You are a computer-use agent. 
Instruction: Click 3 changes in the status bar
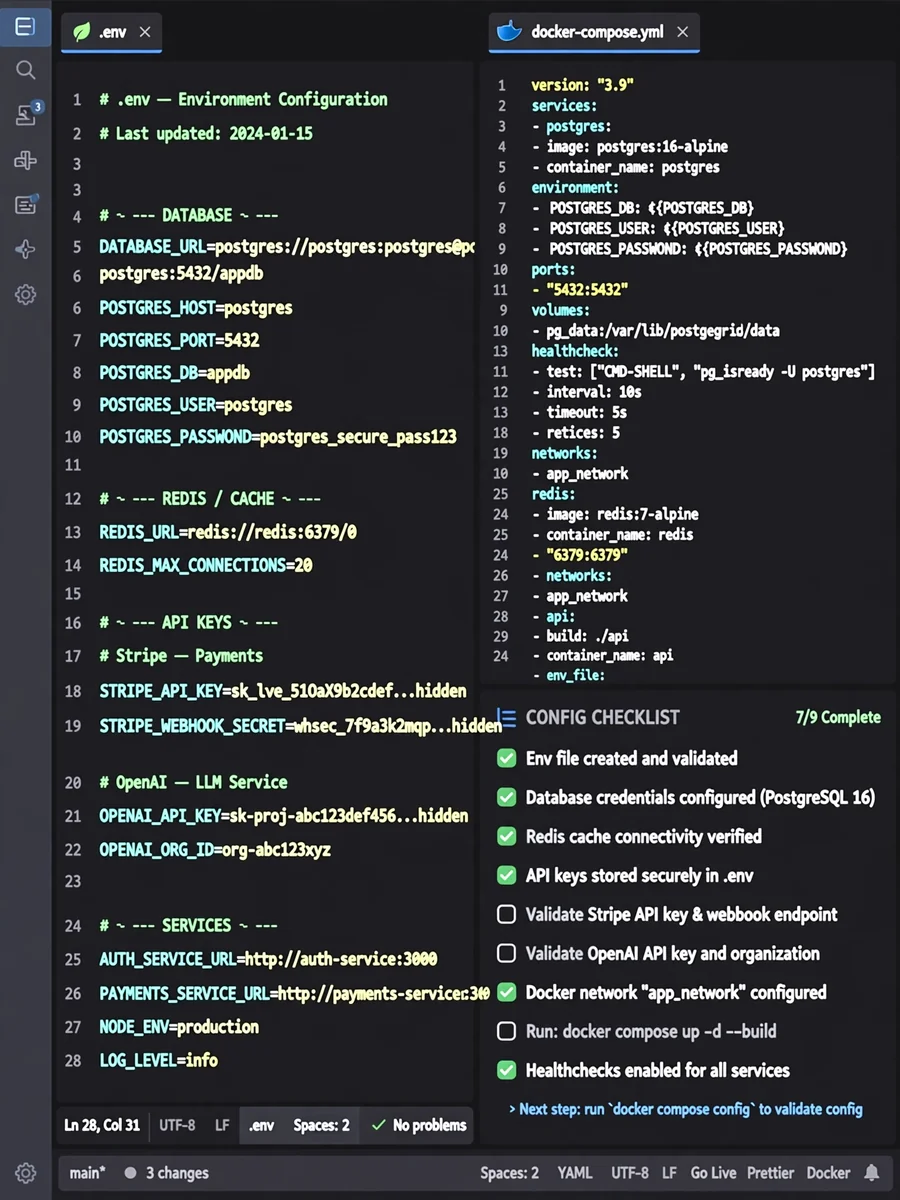point(177,1173)
